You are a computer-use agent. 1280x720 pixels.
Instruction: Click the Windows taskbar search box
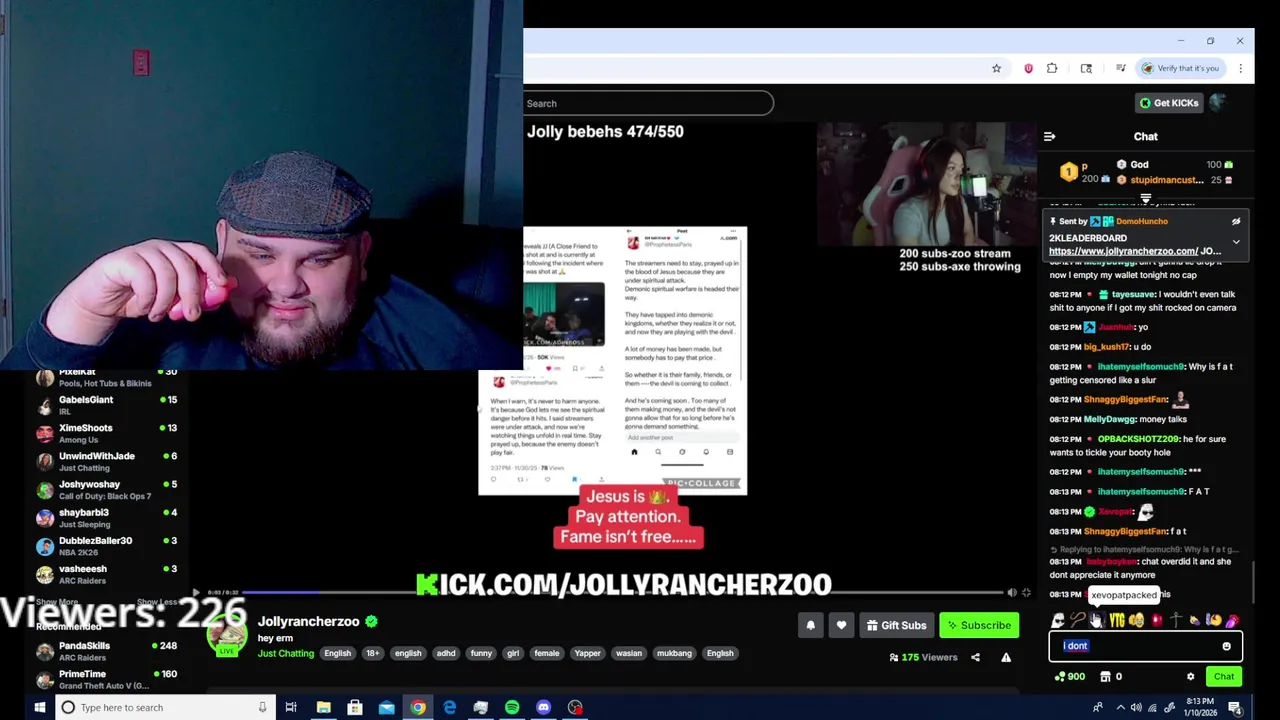point(165,708)
